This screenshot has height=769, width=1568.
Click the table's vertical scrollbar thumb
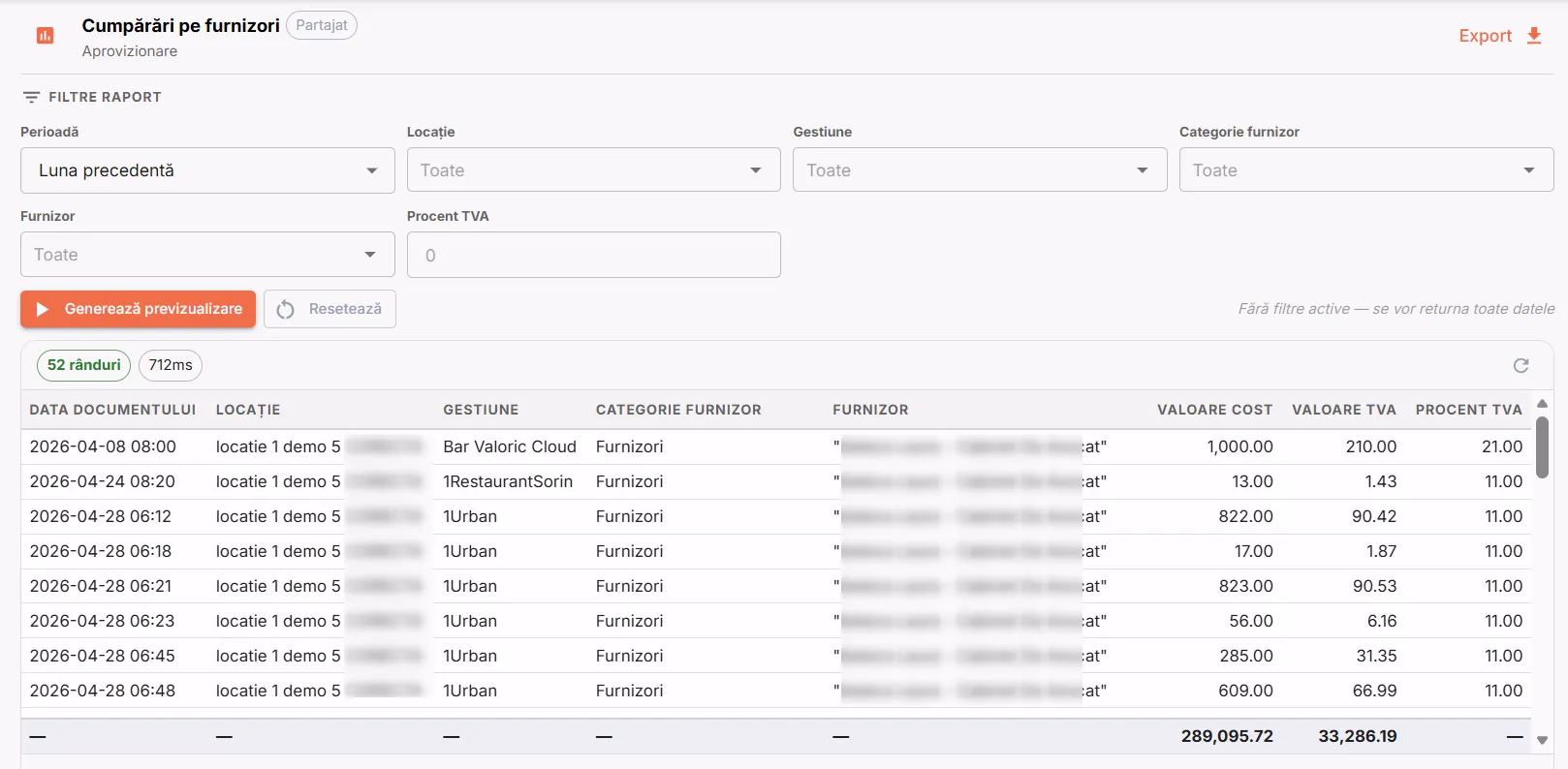tap(1542, 447)
